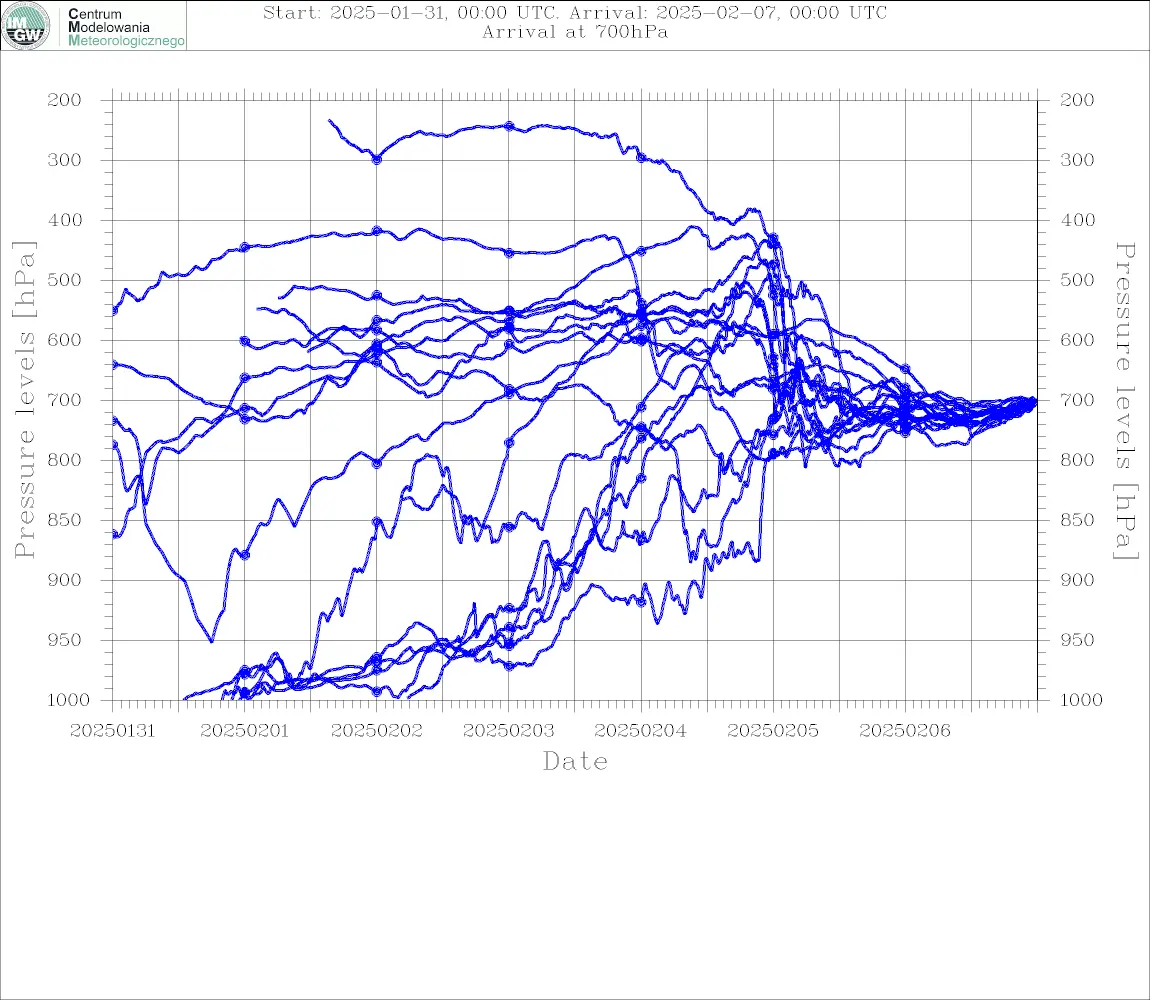Click the right axis 900 label

click(1077, 580)
